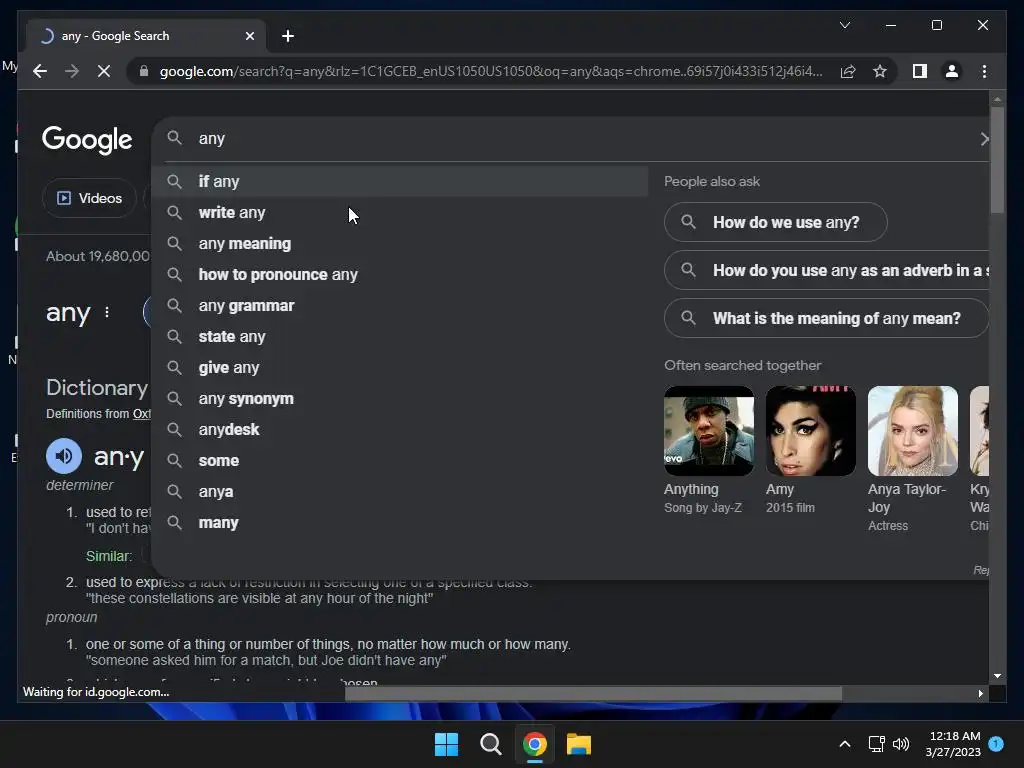Open a new tab with the plus button
The image size is (1024, 768).
pos(287,36)
